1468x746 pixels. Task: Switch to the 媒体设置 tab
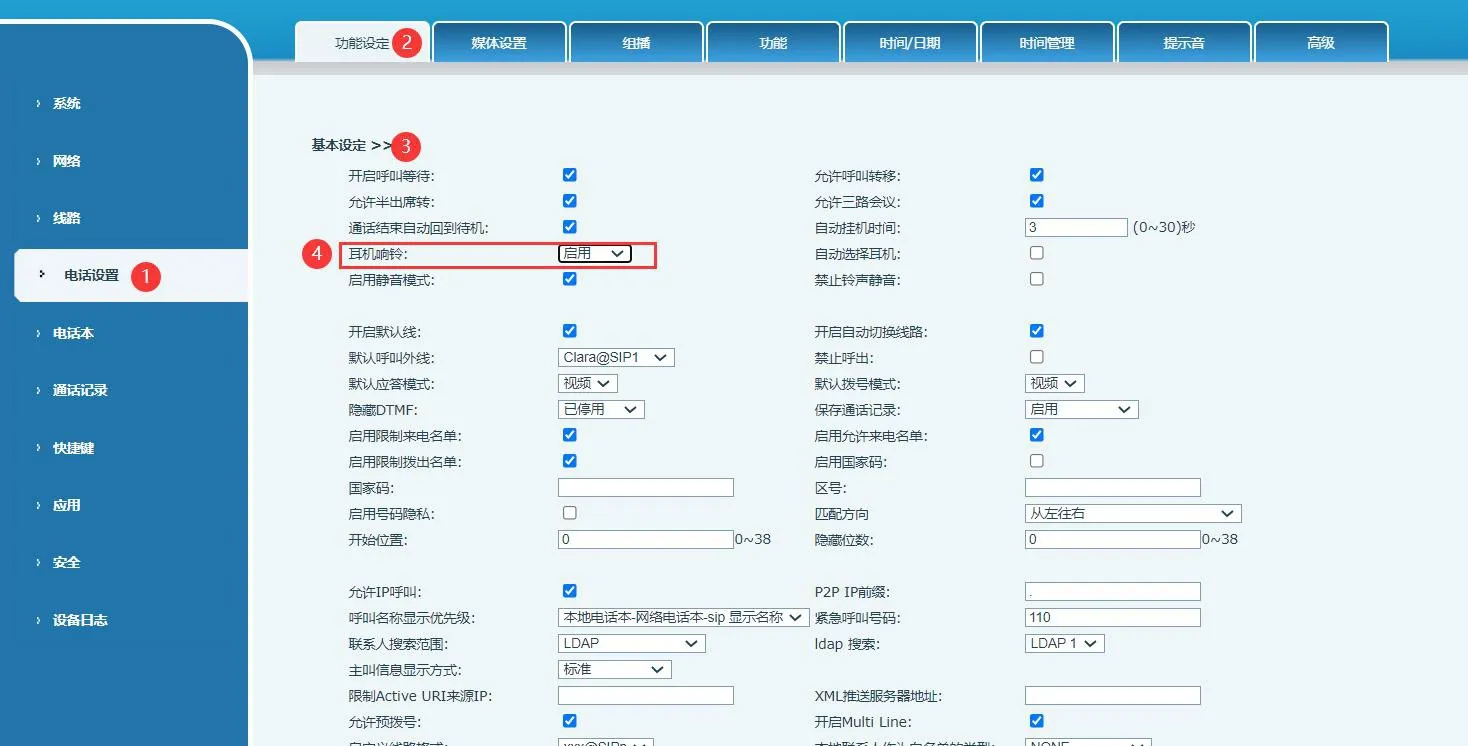click(x=498, y=41)
